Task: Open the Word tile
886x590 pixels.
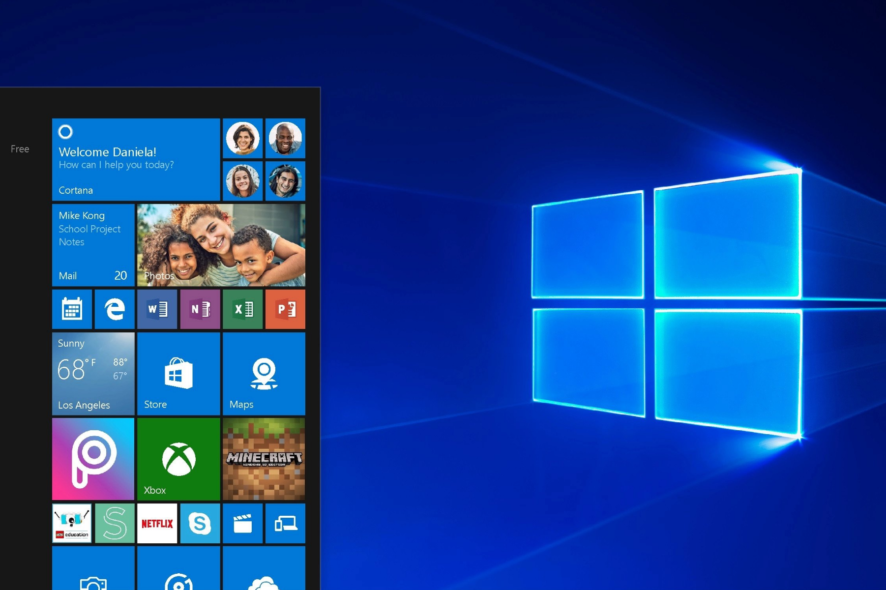Action: coord(157,309)
